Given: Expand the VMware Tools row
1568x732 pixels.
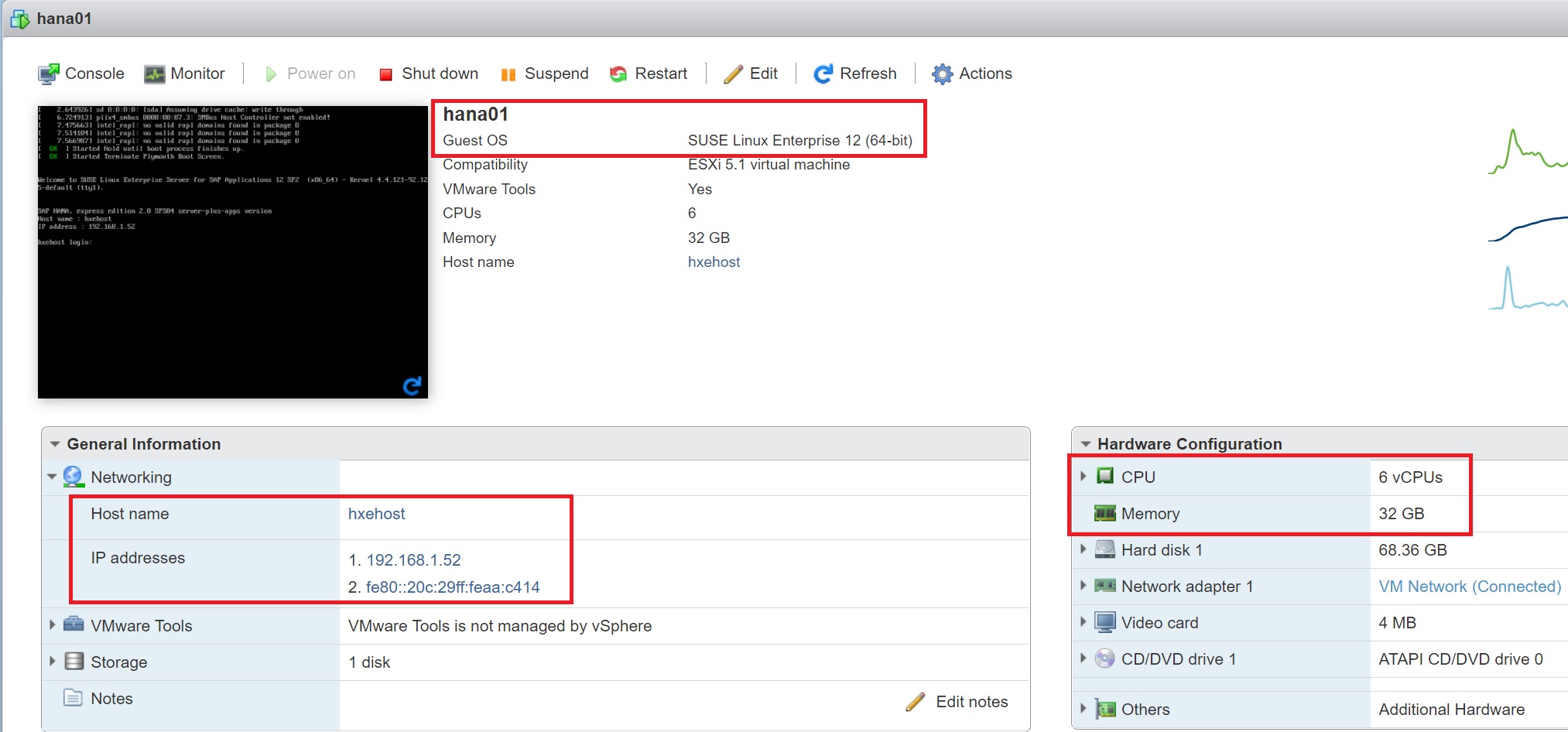Looking at the screenshot, I should (x=53, y=624).
